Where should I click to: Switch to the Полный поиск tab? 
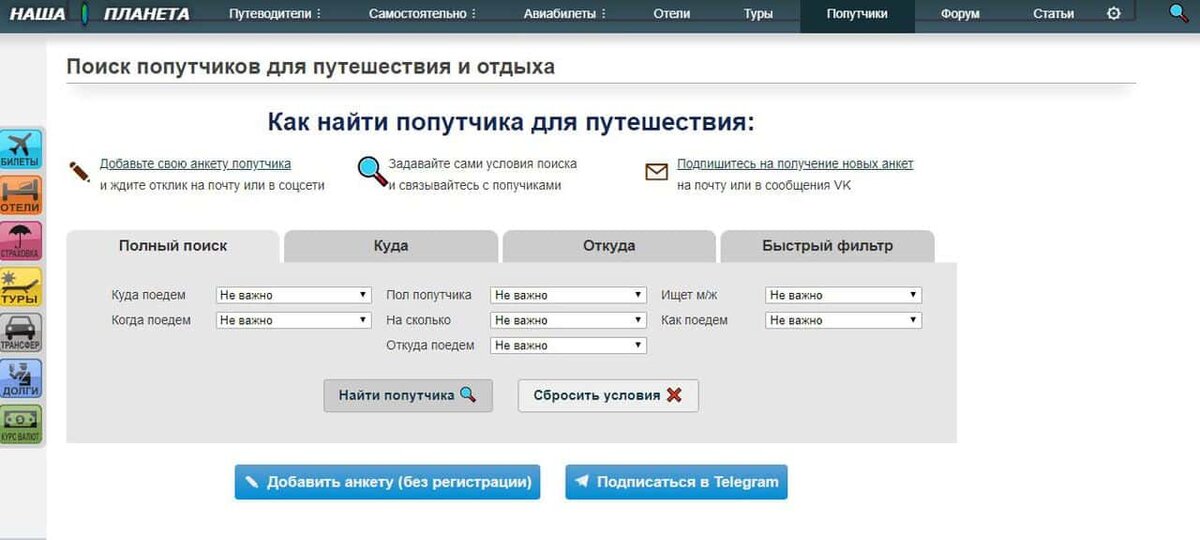click(173, 246)
